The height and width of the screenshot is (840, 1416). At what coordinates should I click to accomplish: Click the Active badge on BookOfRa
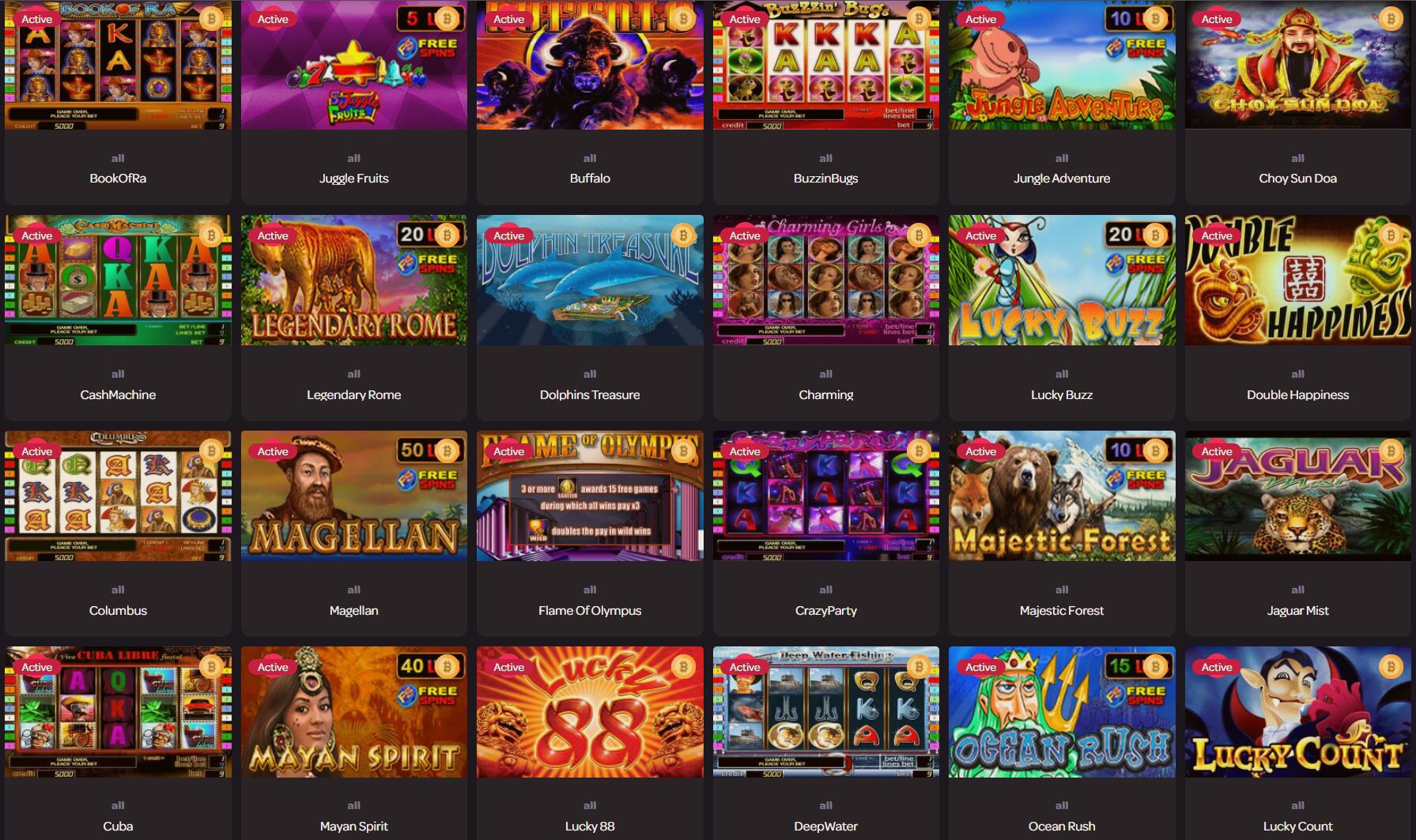[x=36, y=19]
